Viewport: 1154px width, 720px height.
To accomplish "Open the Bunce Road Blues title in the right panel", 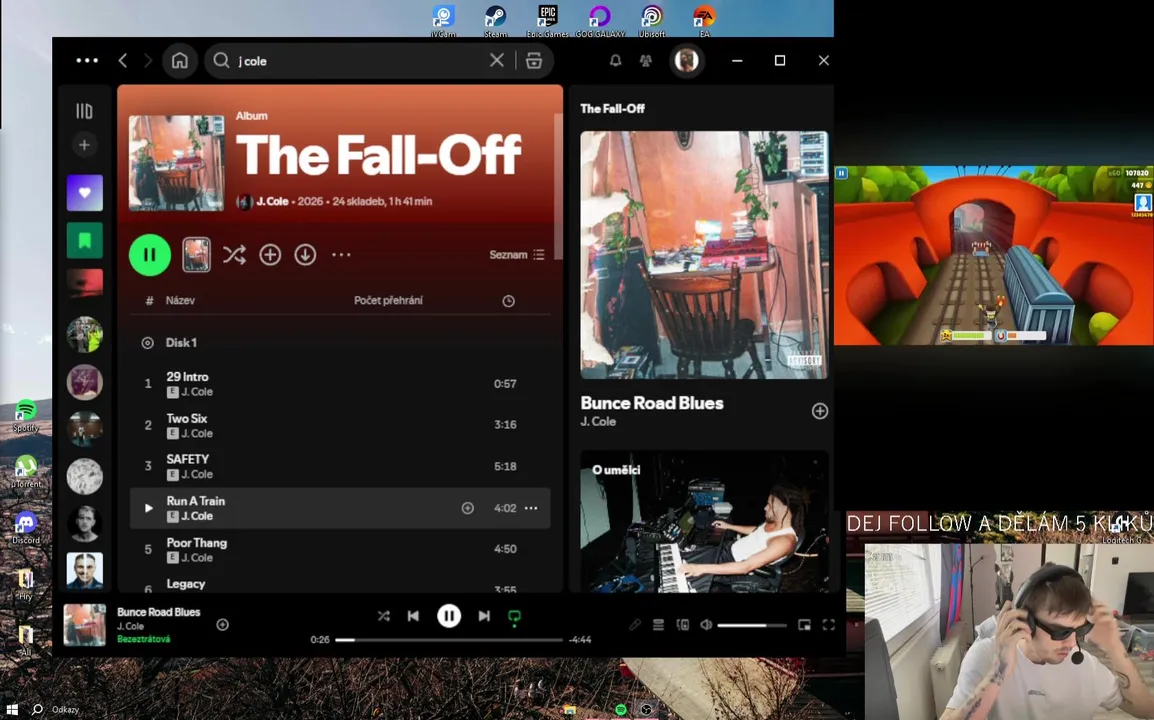I will coord(652,403).
